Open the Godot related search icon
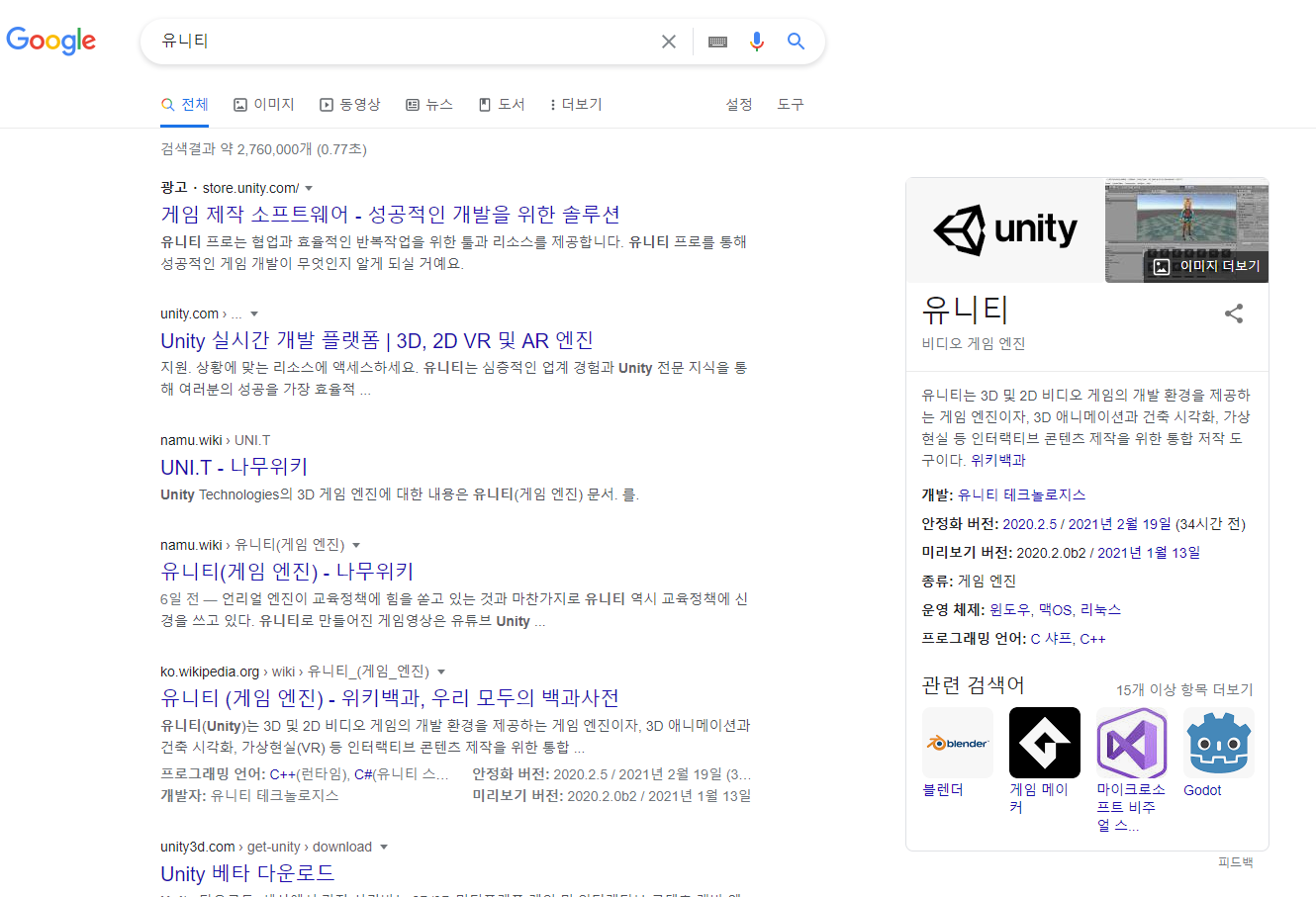This screenshot has height=897, width=1316. (1219, 743)
